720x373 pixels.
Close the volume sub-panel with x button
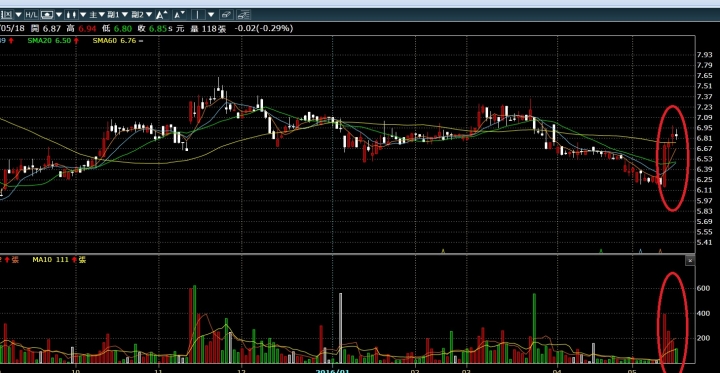pyautogui.click(x=690, y=260)
